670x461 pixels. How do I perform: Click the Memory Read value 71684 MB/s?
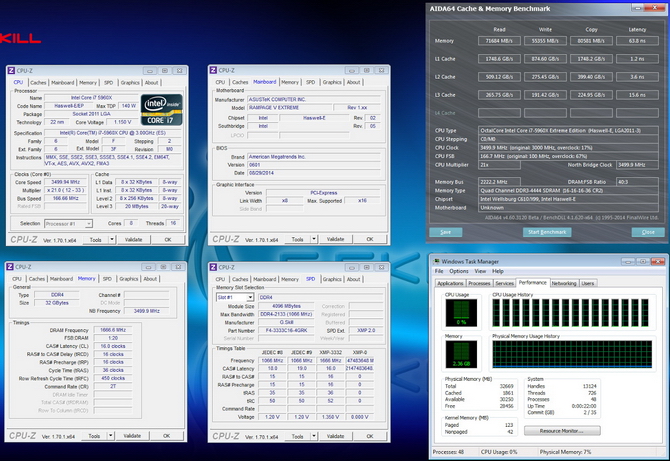pyautogui.click(x=499, y=41)
